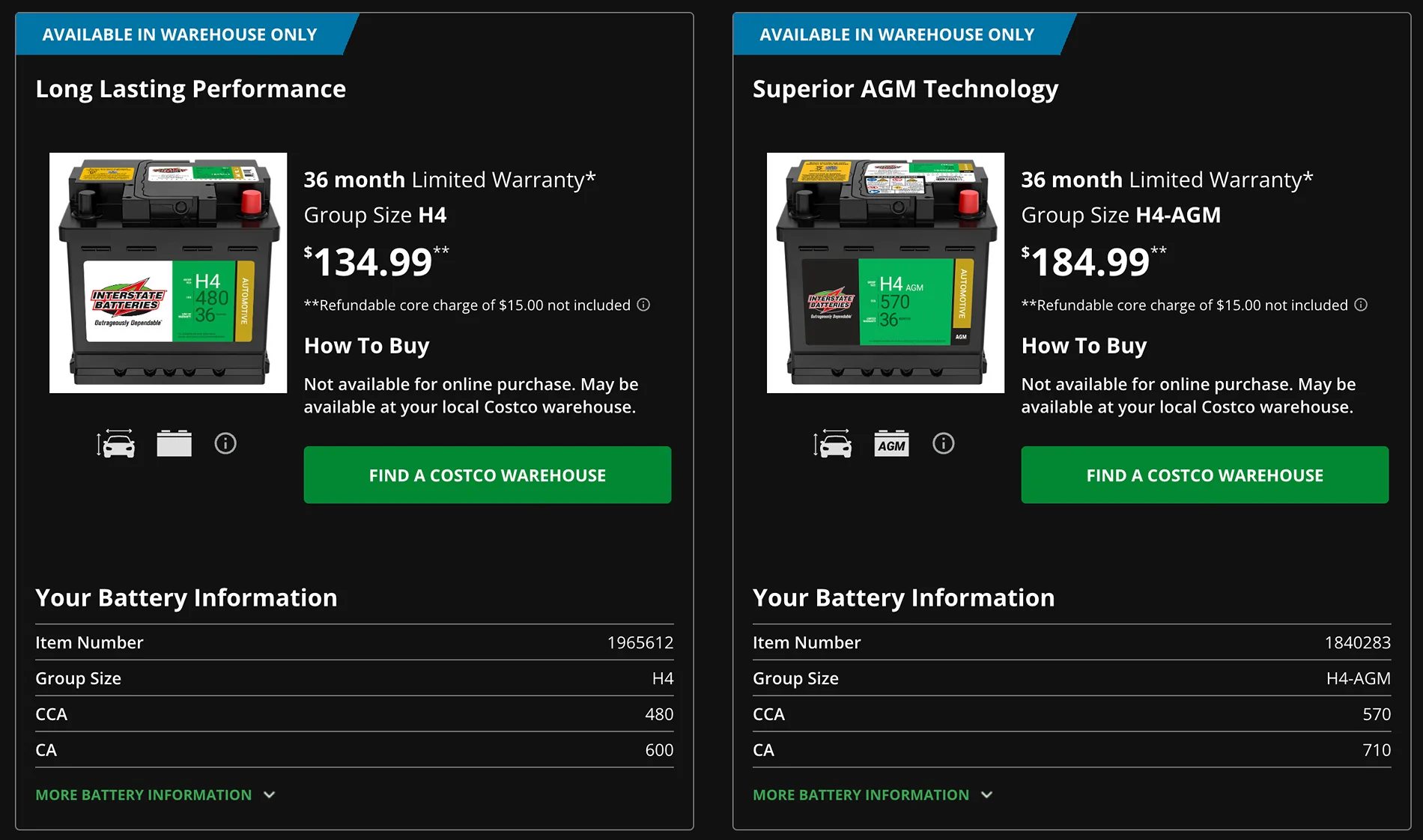Screen dimensions: 1423x840
Task: Find a Costco Warehouse for the H4 battery
Action: [487, 475]
